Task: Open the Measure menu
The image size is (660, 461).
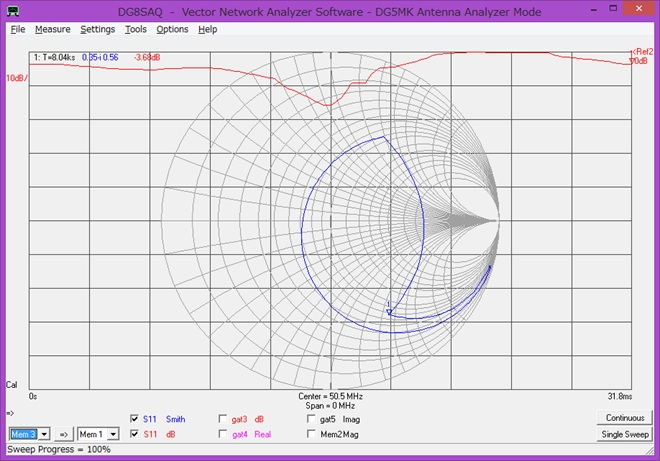Action: tap(52, 29)
